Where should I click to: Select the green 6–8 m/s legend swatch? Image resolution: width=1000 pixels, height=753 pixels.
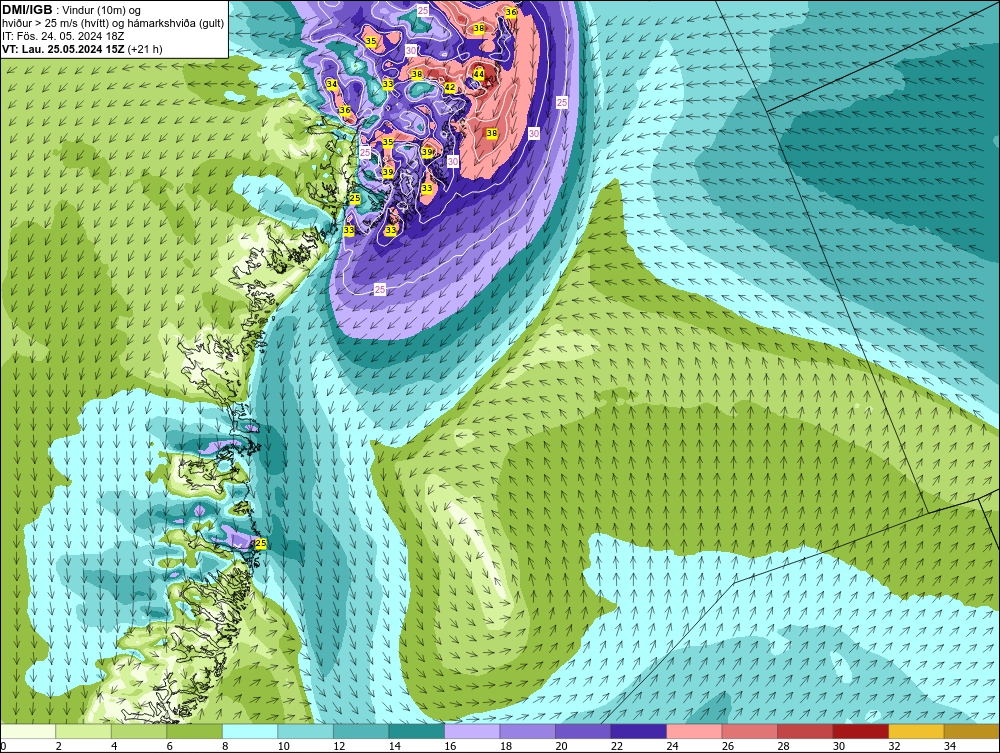(195, 731)
